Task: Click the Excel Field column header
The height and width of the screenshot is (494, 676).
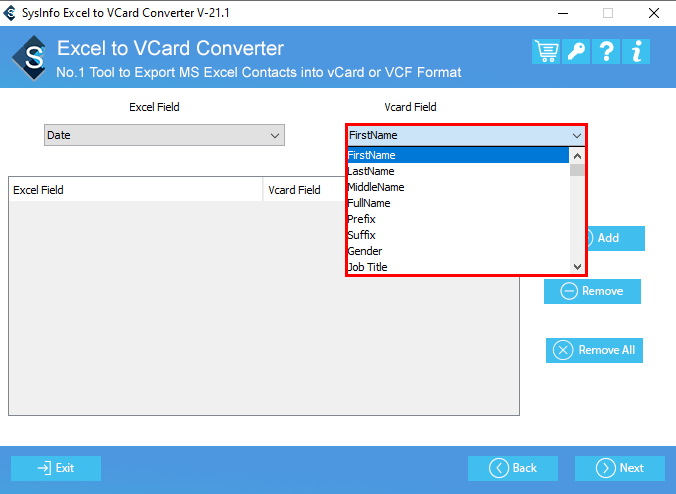Action: coord(136,190)
